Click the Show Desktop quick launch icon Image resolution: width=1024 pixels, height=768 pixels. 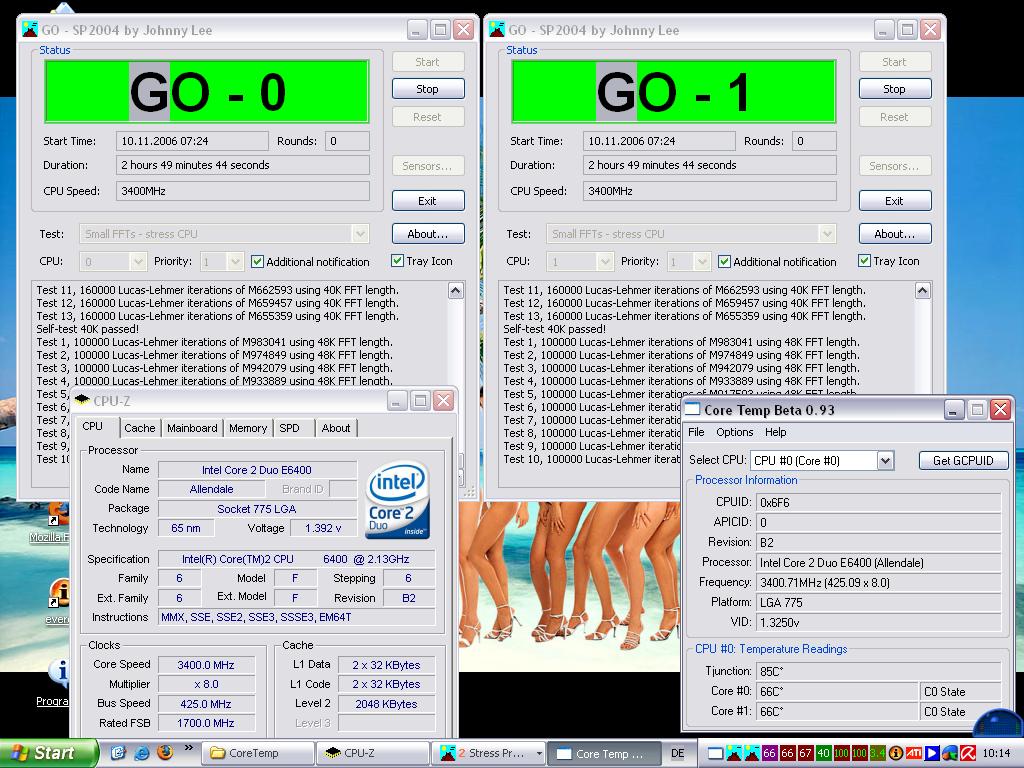point(118,753)
